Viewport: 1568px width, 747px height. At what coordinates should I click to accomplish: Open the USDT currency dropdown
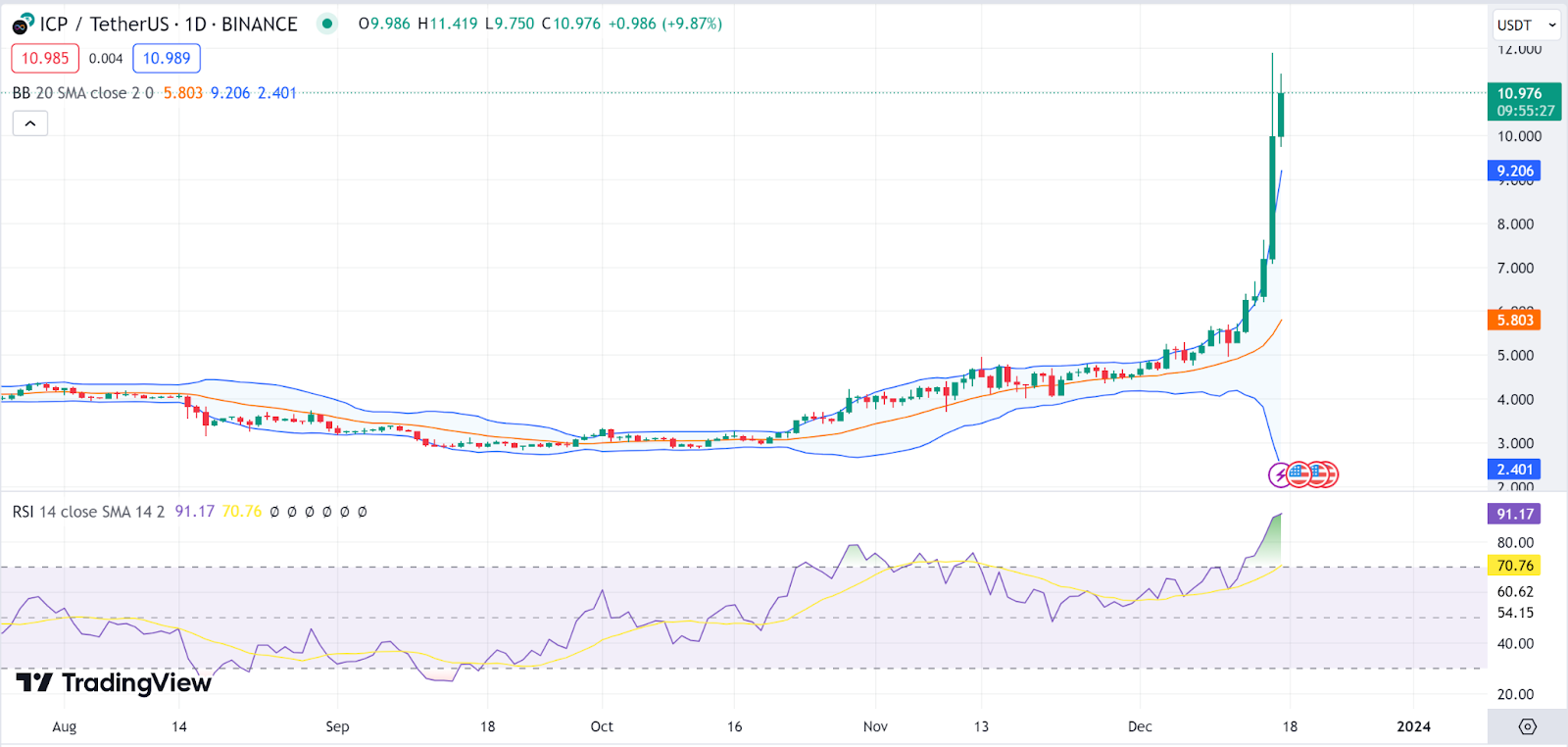[1527, 25]
